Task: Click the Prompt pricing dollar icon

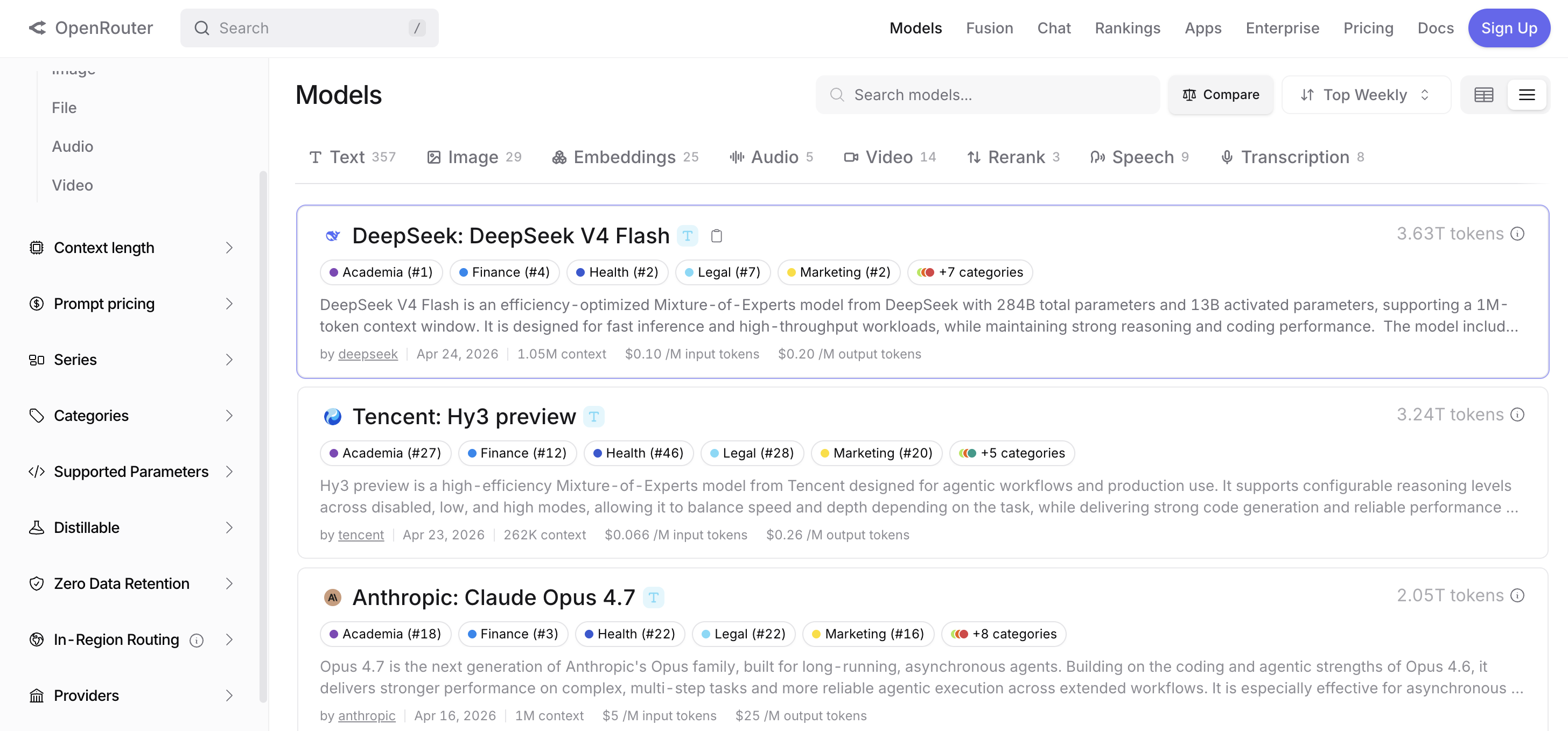Action: (37, 304)
